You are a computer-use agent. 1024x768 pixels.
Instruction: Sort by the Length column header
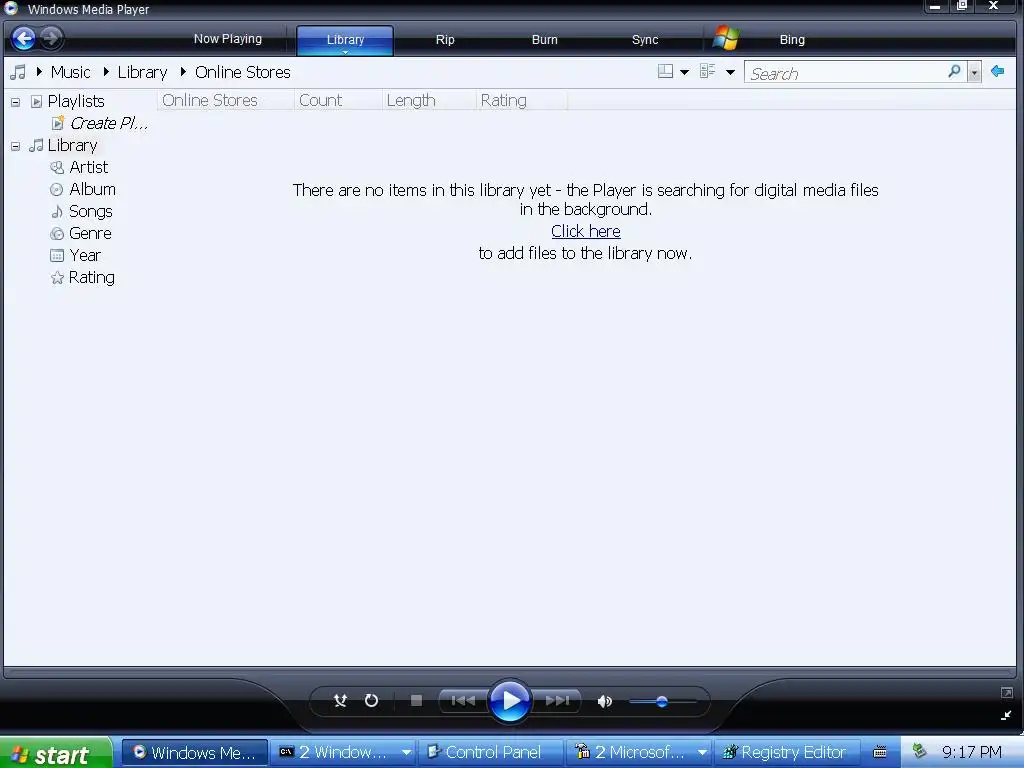coord(428,100)
